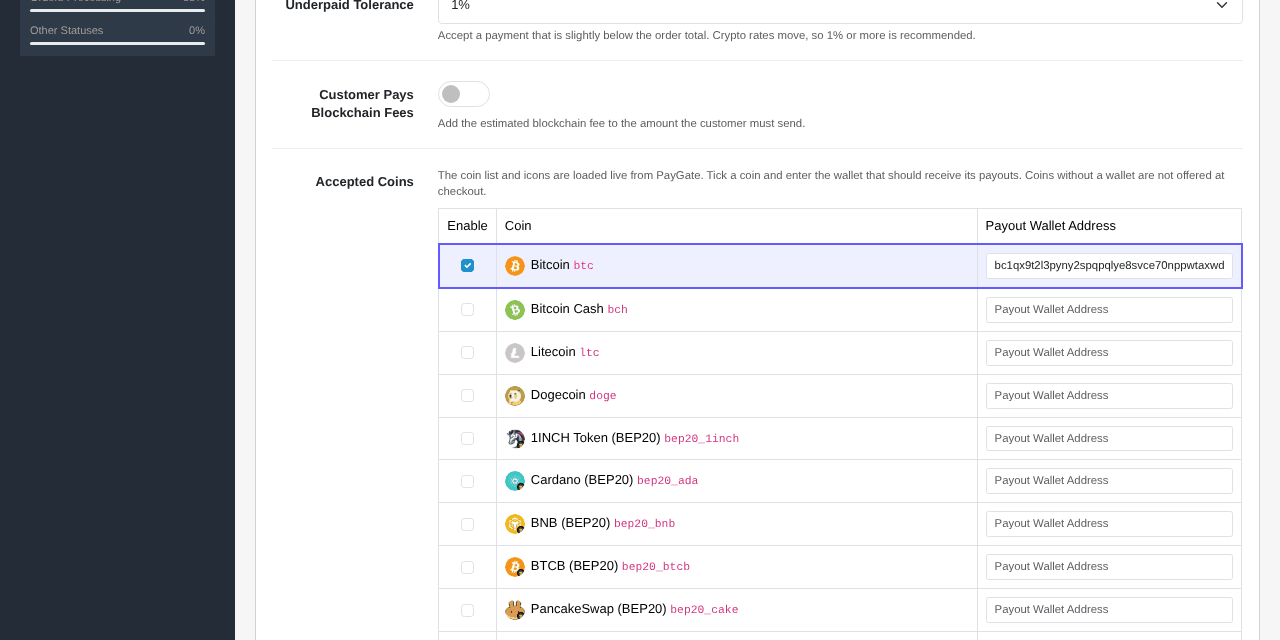Click the 1INCH Token unicorn icon
Viewport: 1280px width, 640px height.
(x=515, y=439)
